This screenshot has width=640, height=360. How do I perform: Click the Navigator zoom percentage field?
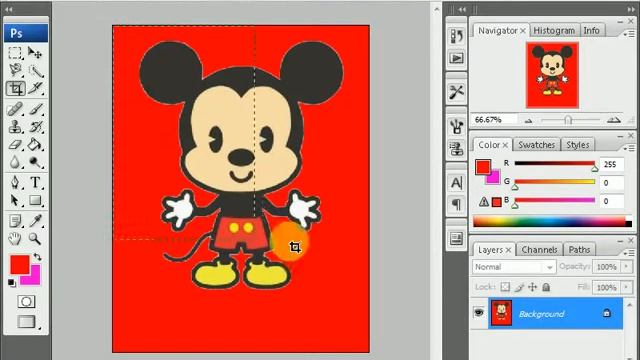[494, 120]
